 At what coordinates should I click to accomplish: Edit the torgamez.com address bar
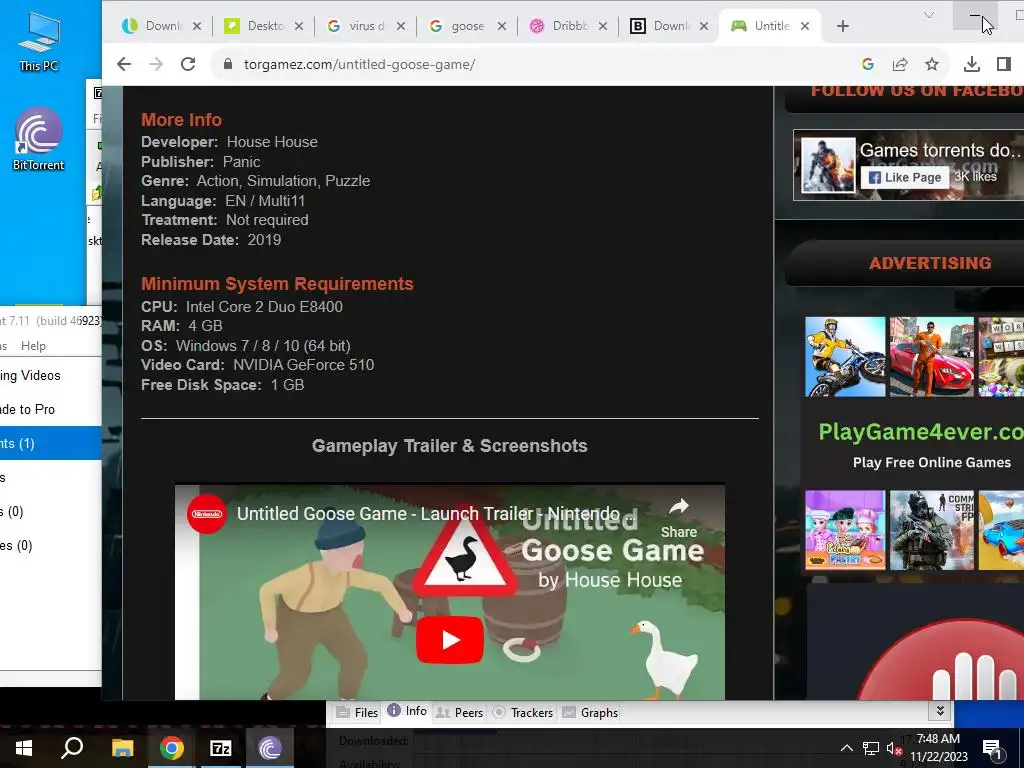tap(536, 64)
